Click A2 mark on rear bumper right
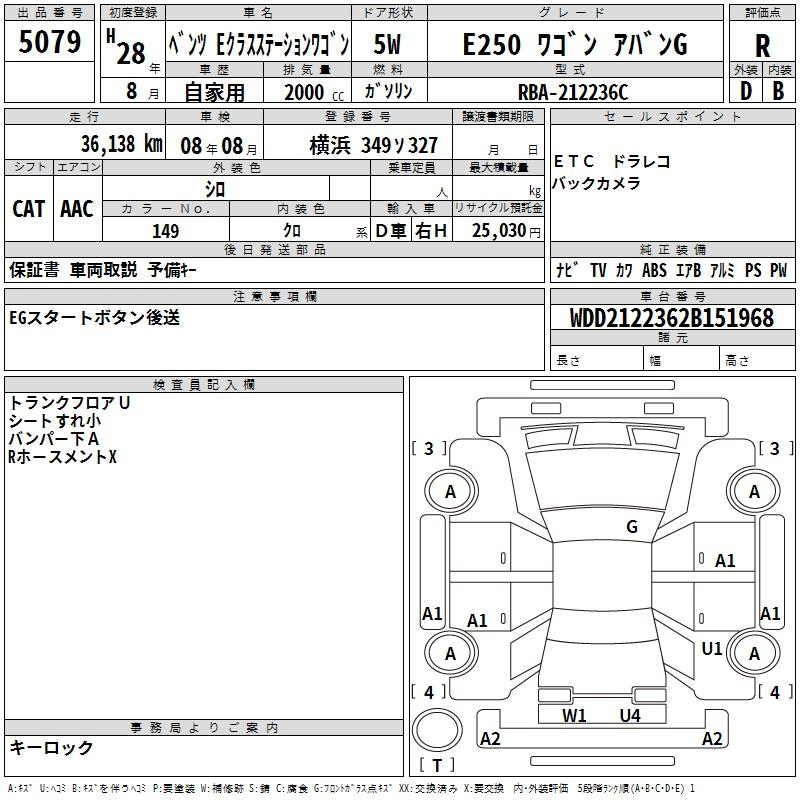 pyautogui.click(x=712, y=739)
